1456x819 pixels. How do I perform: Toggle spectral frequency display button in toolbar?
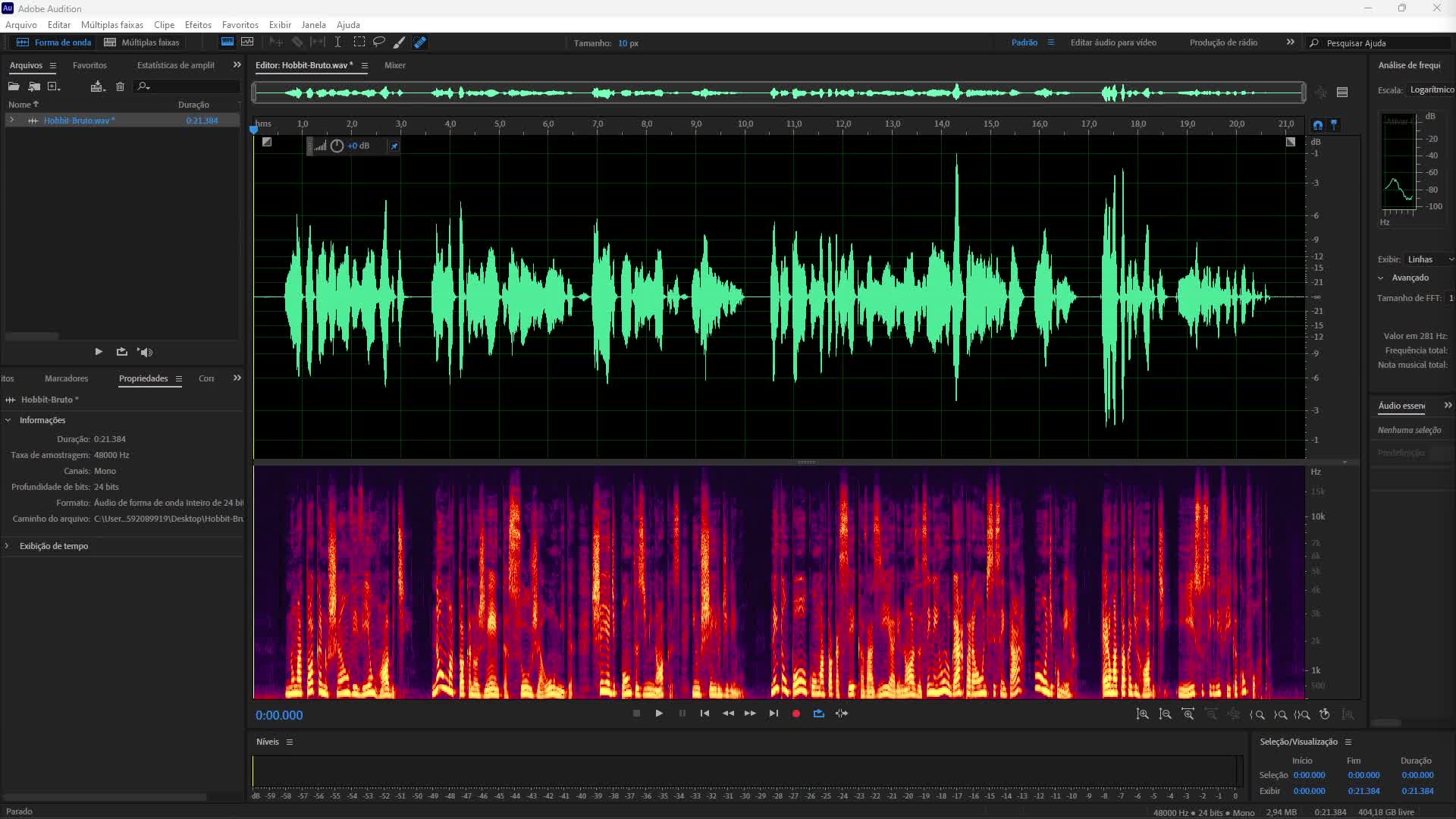click(x=227, y=42)
